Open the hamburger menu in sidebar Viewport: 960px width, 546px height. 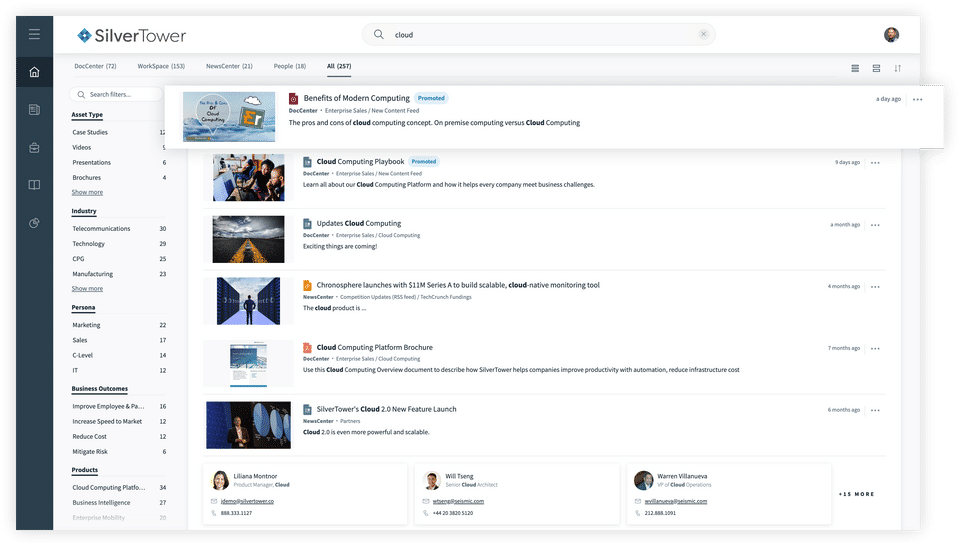(34, 34)
